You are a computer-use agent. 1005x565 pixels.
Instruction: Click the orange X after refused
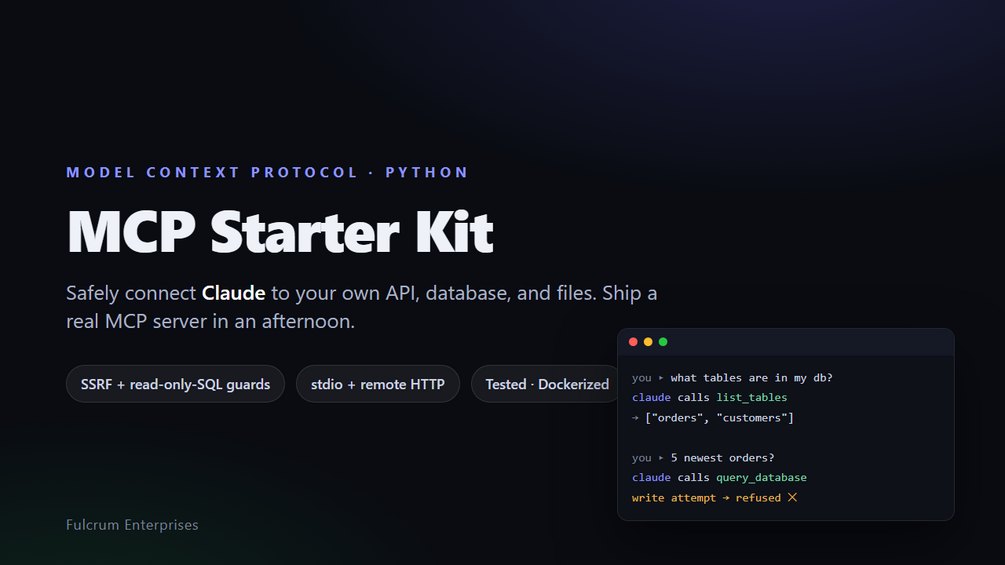pyautogui.click(x=792, y=498)
